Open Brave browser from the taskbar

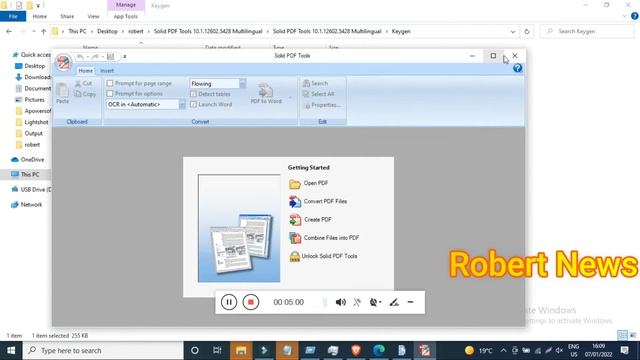(356, 350)
